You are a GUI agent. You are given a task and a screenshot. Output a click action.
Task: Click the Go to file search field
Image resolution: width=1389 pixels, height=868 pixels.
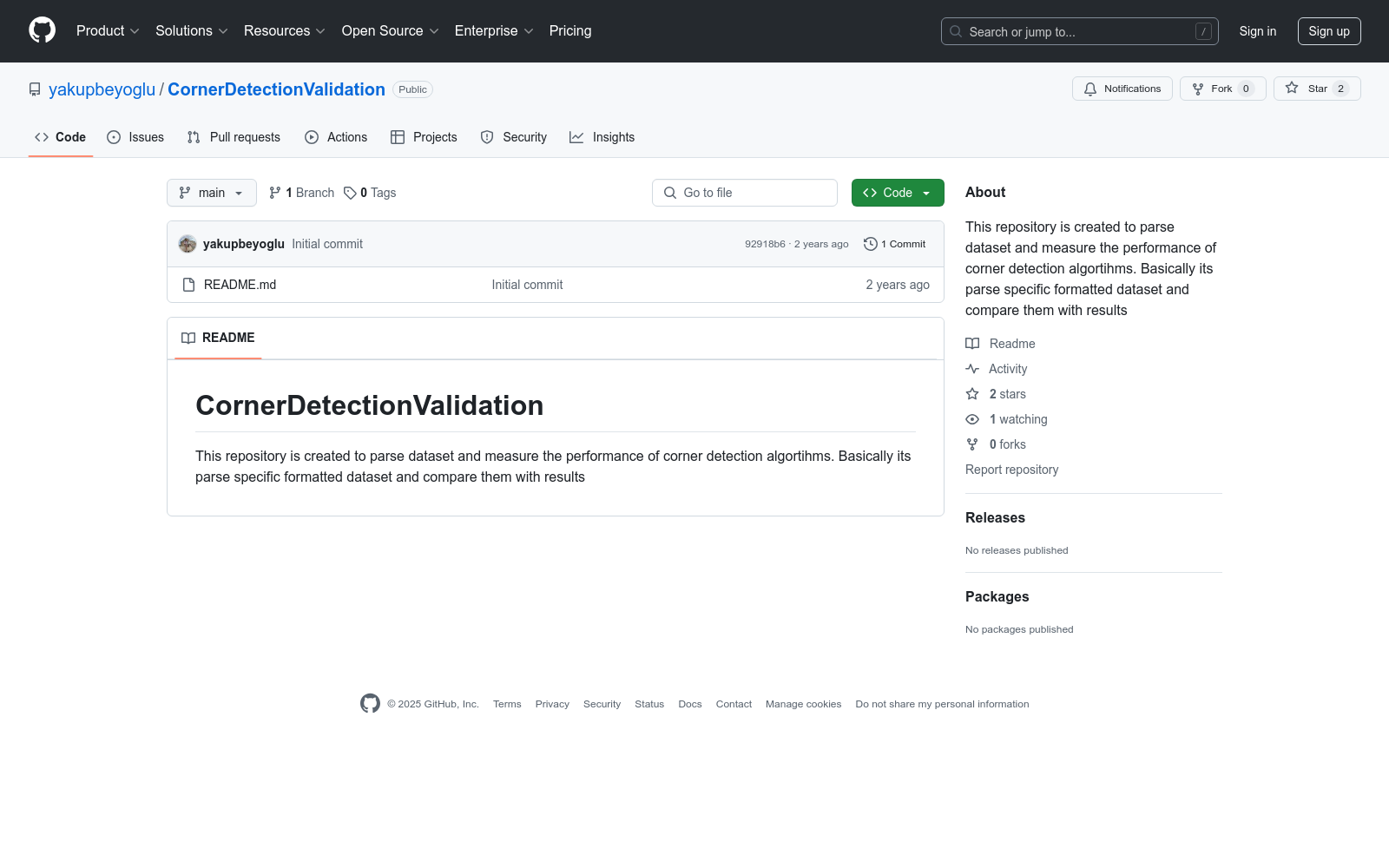(x=745, y=193)
